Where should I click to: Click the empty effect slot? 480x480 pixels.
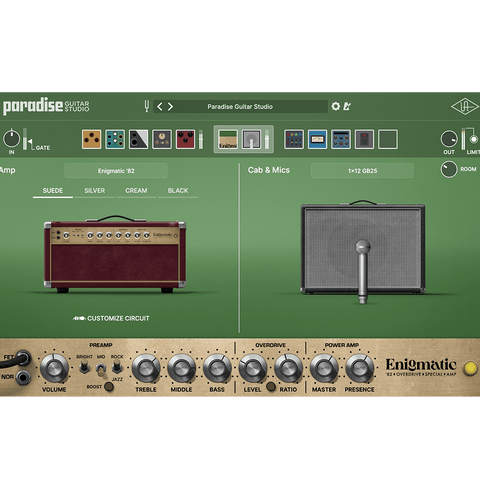coord(388,139)
